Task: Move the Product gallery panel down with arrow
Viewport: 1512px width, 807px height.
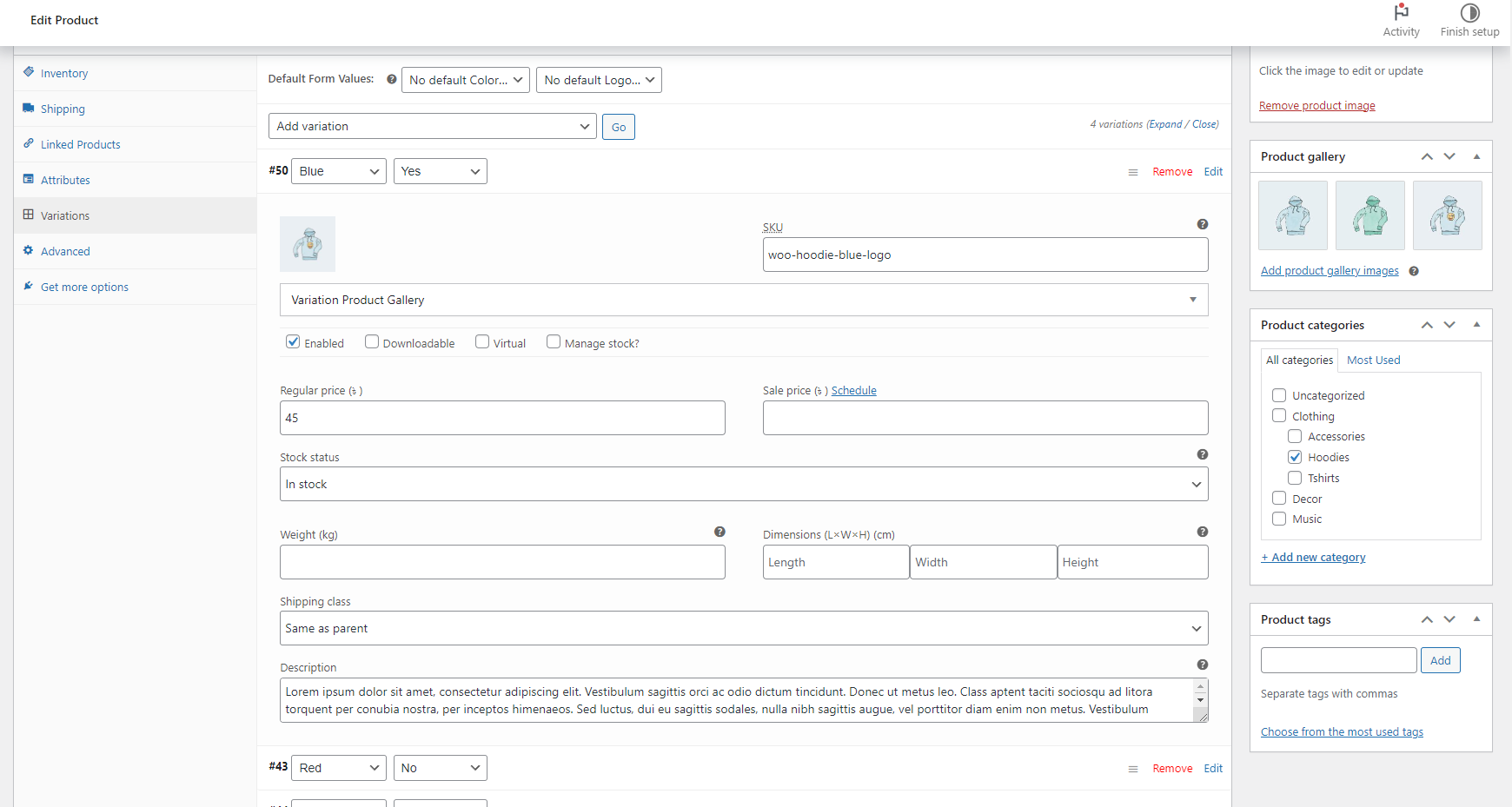Action: [x=1449, y=156]
